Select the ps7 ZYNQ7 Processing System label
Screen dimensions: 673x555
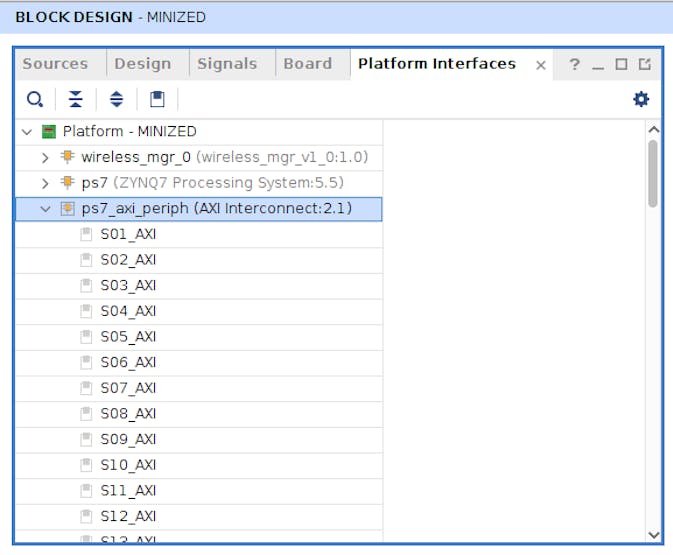pos(212,183)
